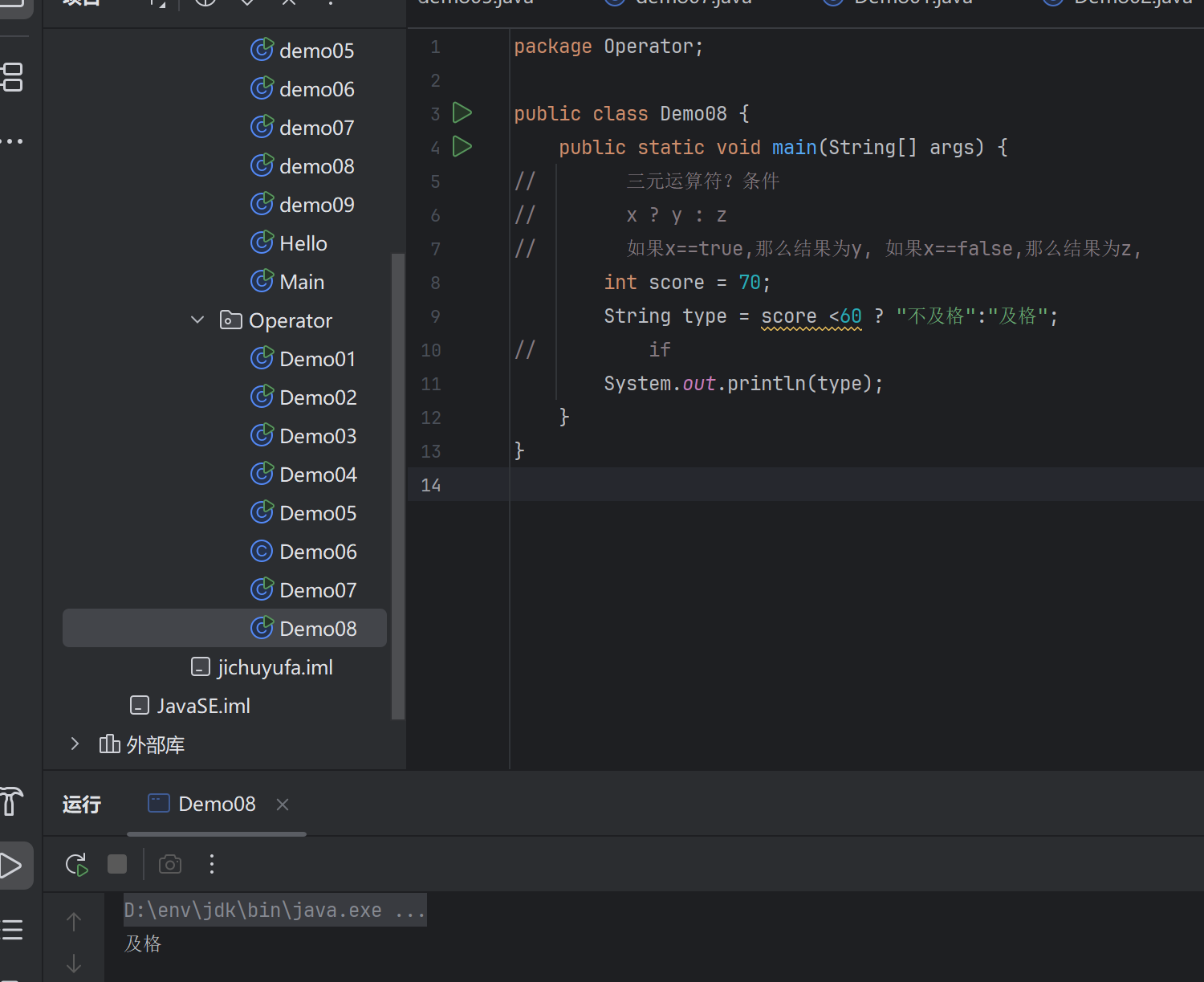
Task: Place cursor on empty line 14
Action: tap(856, 484)
